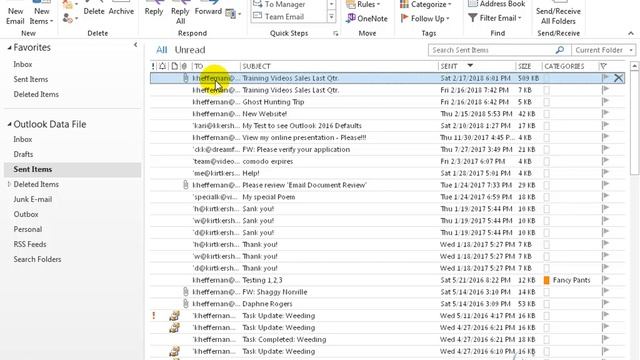
Task: Open the Categorize dropdown
Action: [426, 4]
